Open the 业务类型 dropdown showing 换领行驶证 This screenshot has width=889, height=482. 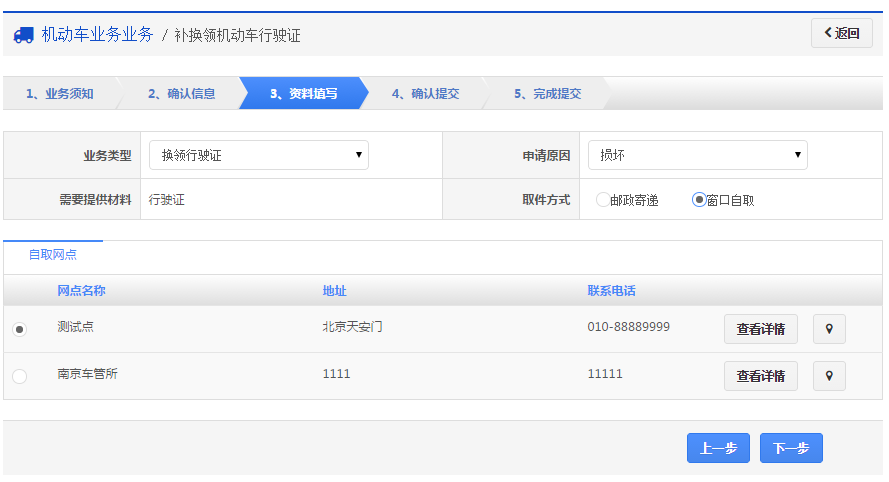(259, 155)
